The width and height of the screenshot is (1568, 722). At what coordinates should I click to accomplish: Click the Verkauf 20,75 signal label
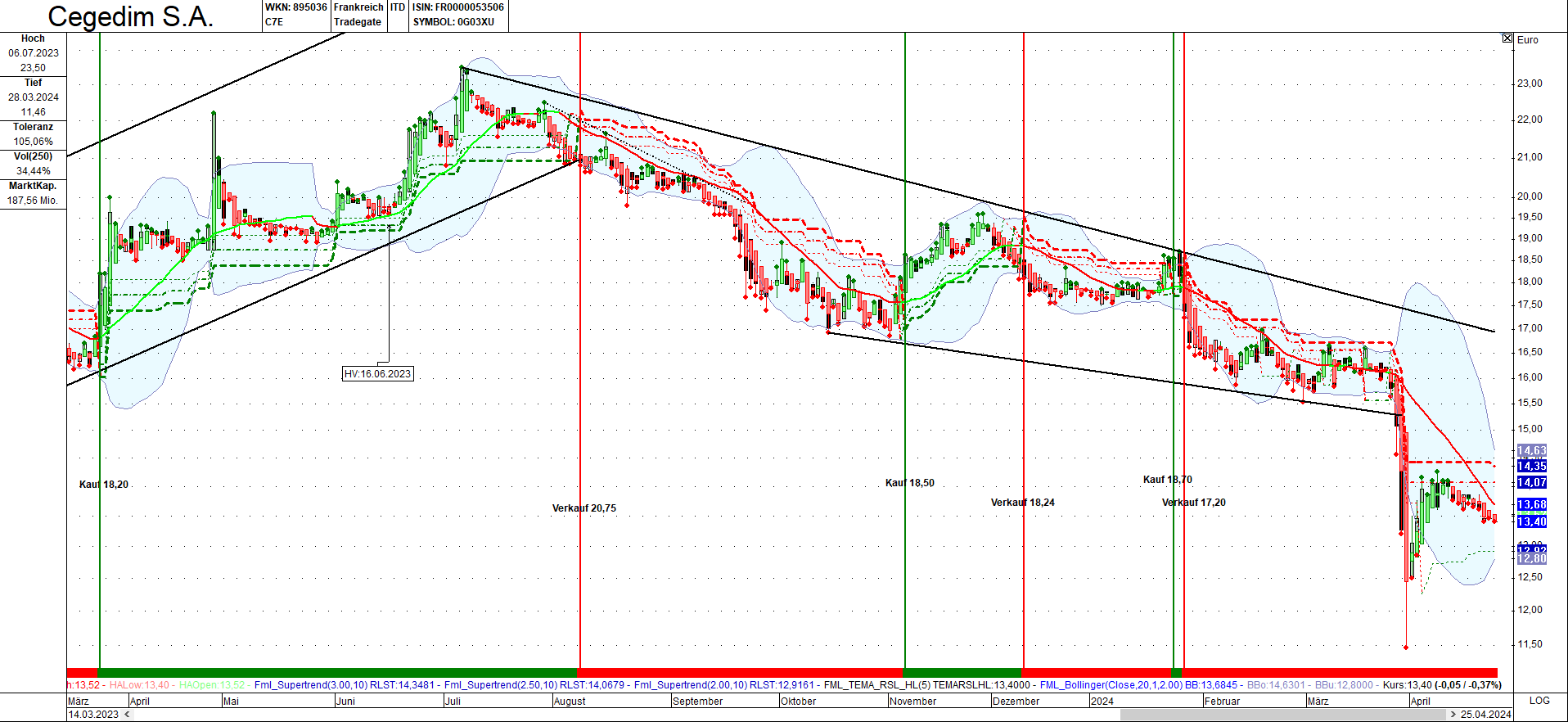point(584,508)
